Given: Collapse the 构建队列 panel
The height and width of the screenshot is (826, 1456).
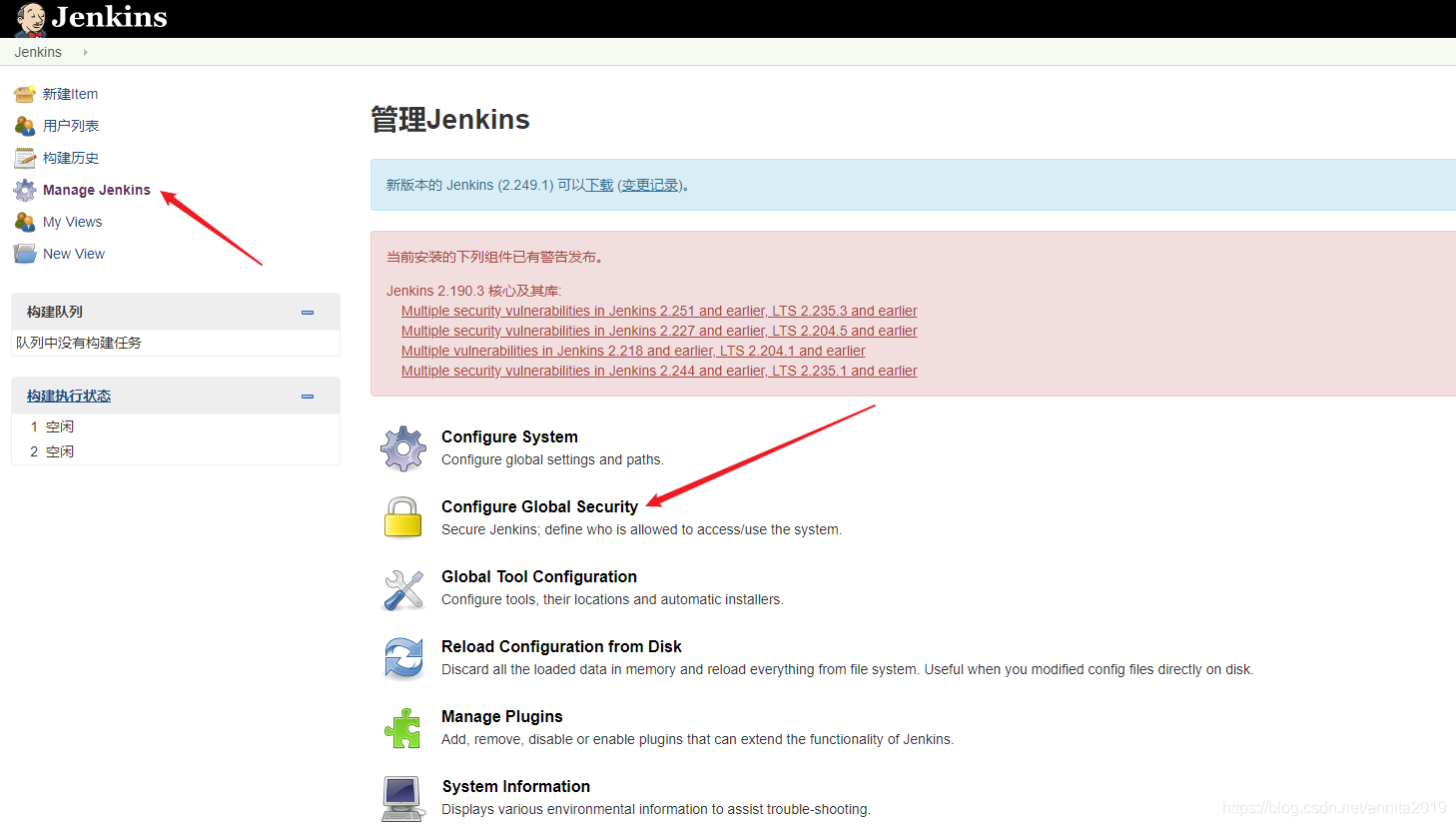Looking at the screenshot, I should (308, 313).
